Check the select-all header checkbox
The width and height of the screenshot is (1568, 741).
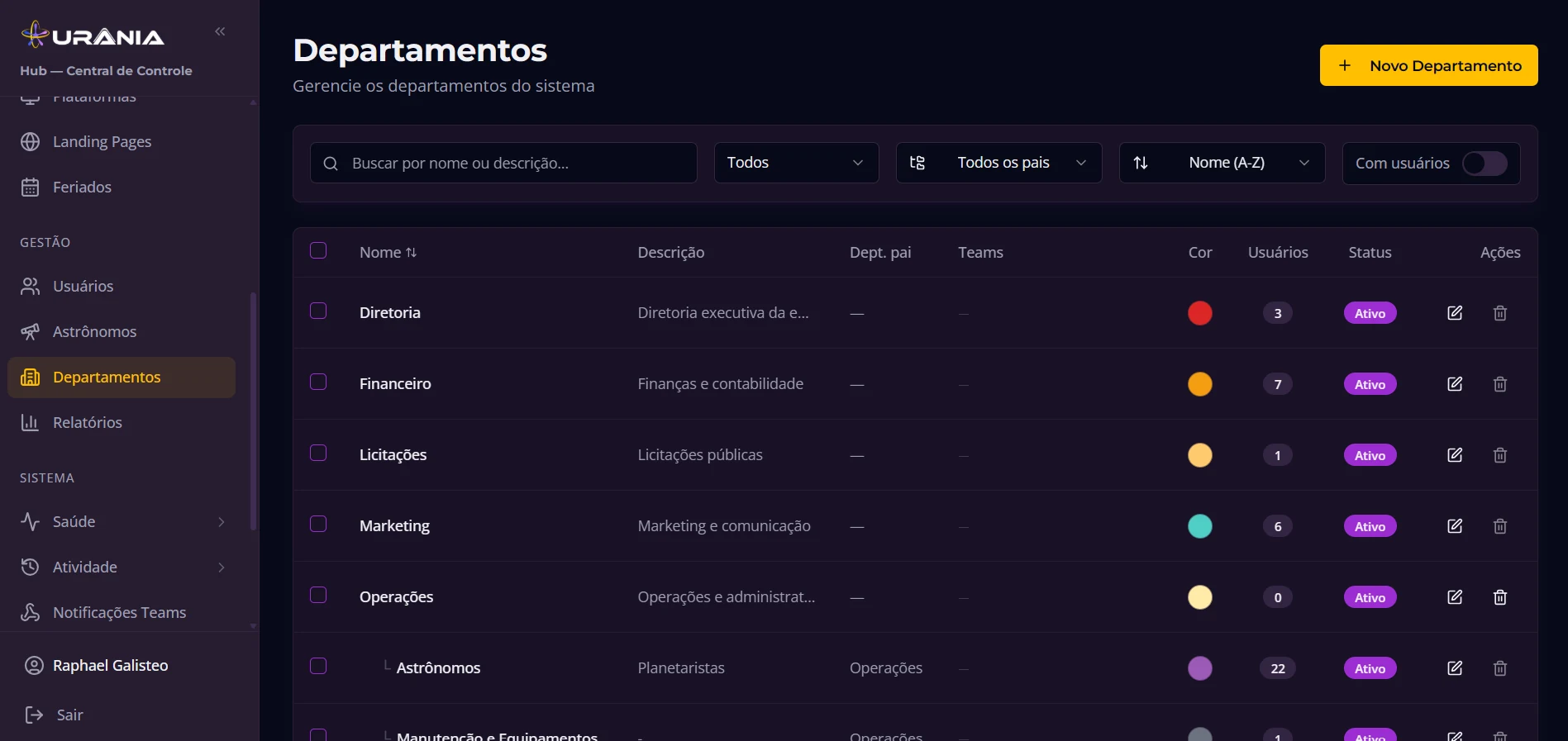tap(318, 250)
